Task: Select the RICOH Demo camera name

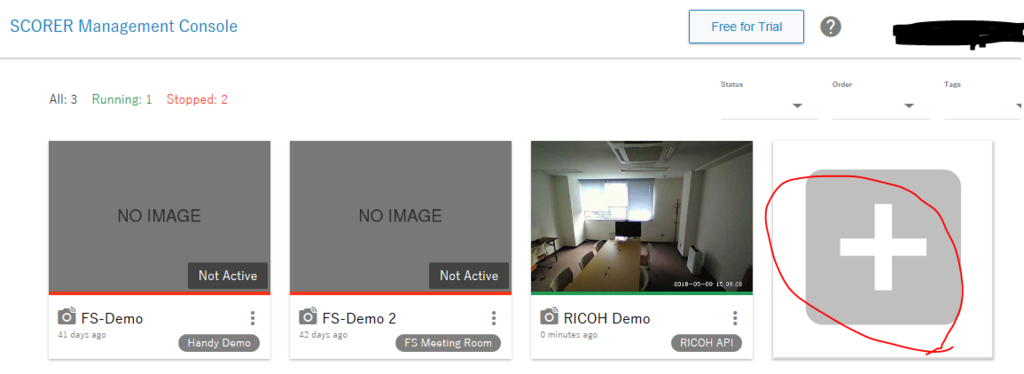Action: (607, 319)
